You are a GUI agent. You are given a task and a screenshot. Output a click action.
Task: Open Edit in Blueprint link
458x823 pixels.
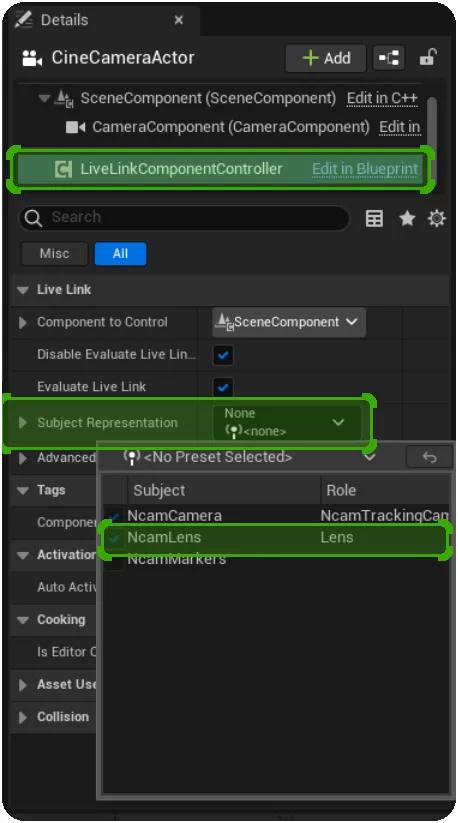(365, 169)
